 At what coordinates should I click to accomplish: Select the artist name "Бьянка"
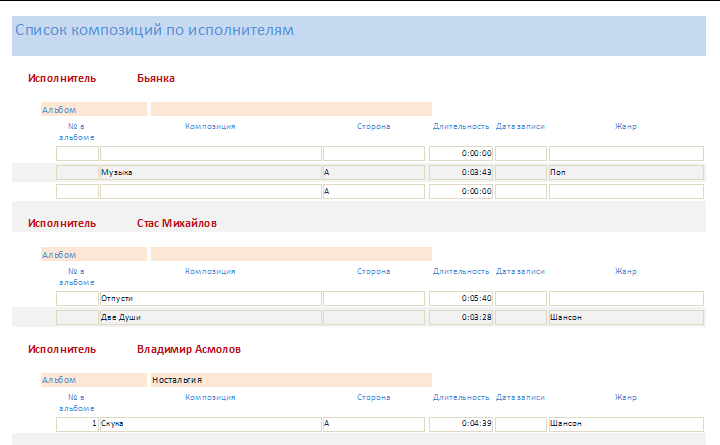point(156,78)
